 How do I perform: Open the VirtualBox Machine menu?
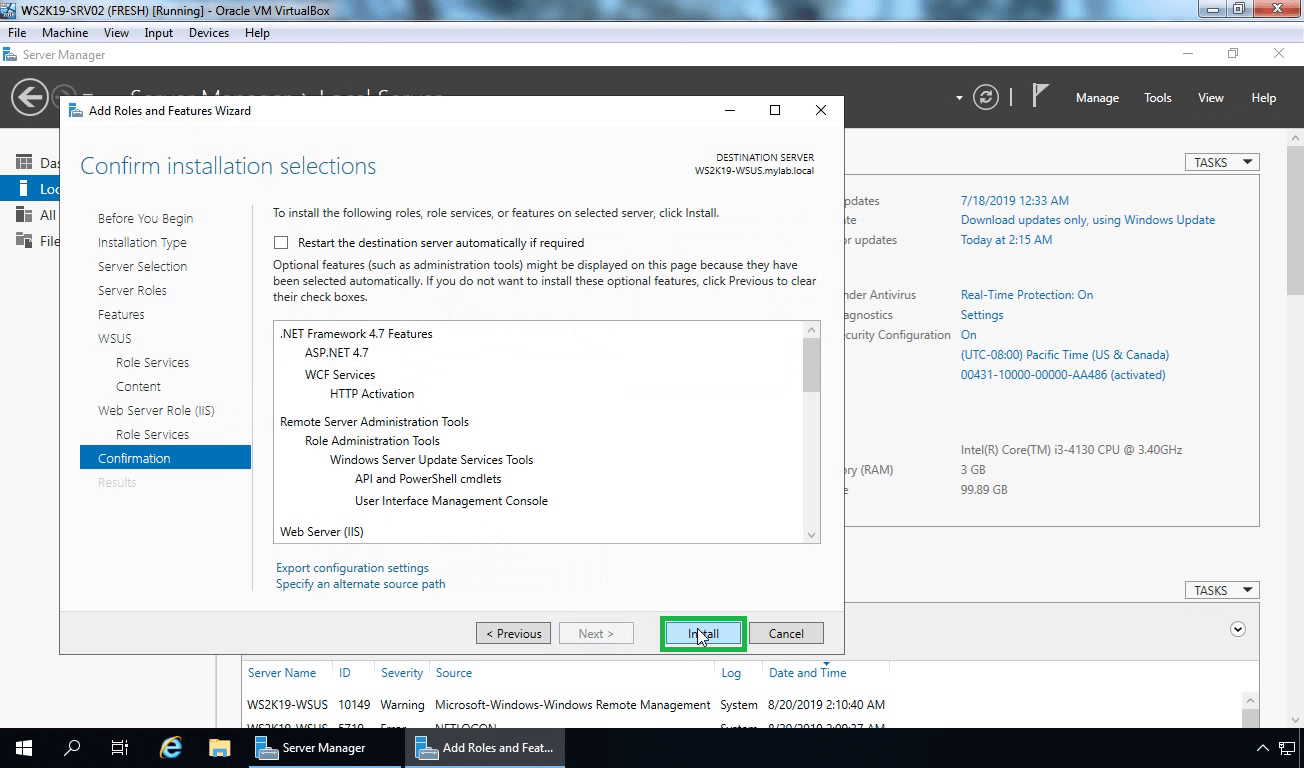point(65,33)
